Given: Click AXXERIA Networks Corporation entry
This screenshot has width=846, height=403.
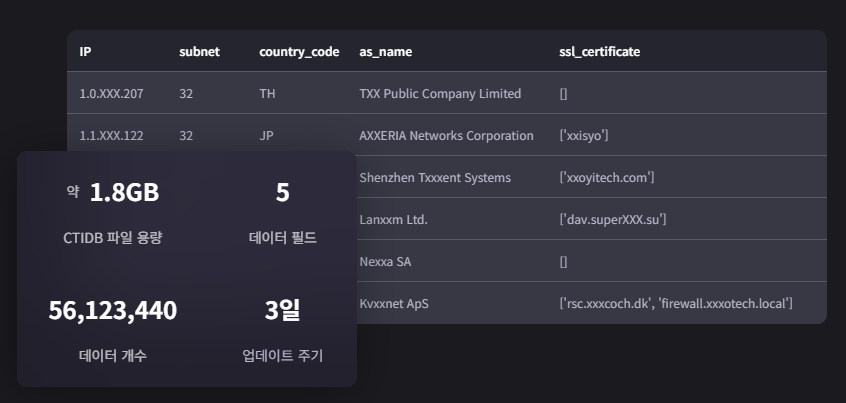Looking at the screenshot, I should click(446, 136).
